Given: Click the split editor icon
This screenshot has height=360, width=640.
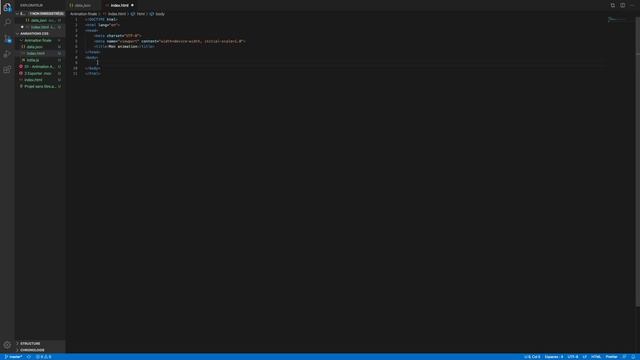Looking at the screenshot, I should click(x=622, y=5).
